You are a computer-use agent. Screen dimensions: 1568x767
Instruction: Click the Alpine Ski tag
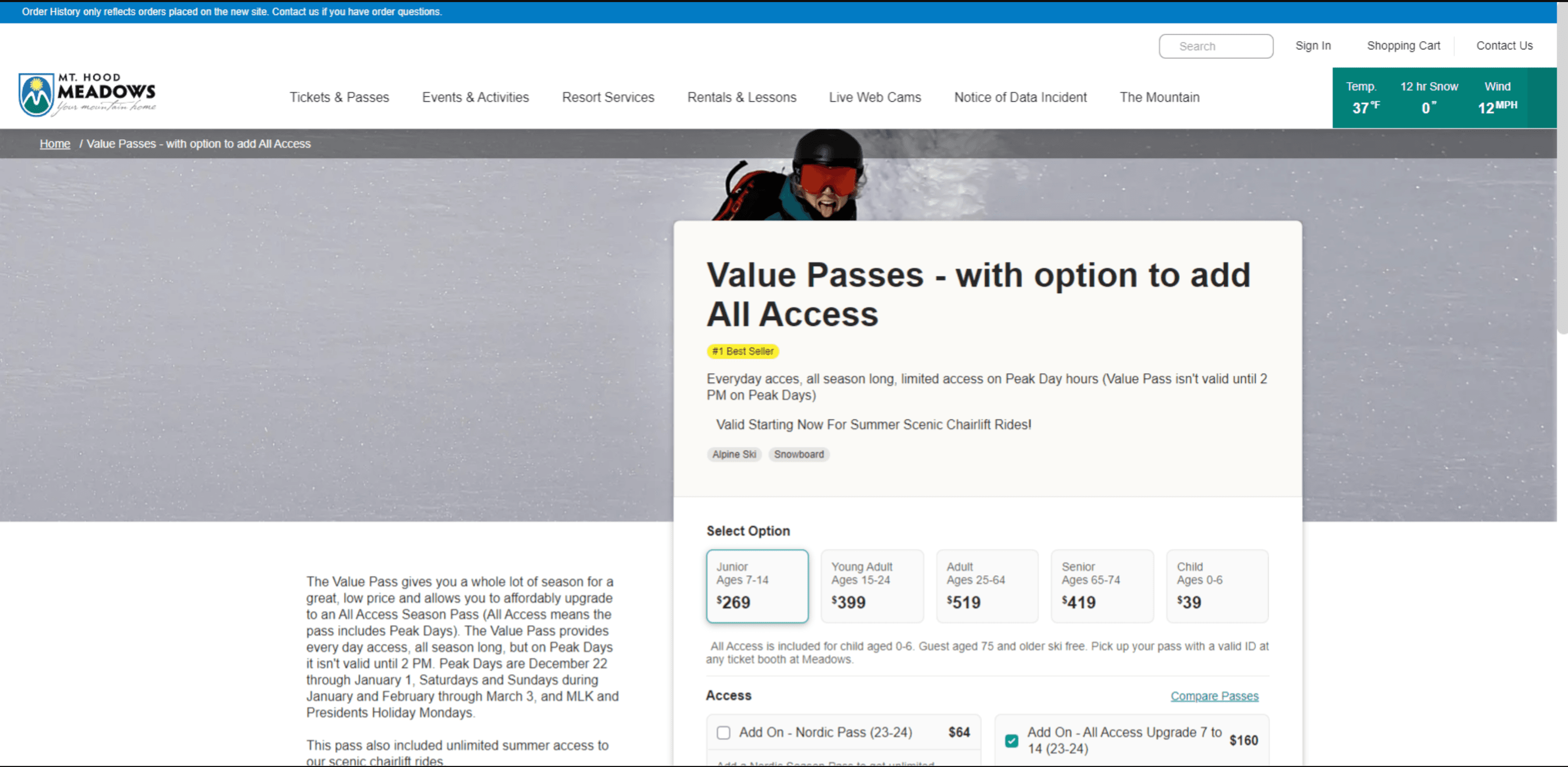click(x=734, y=455)
